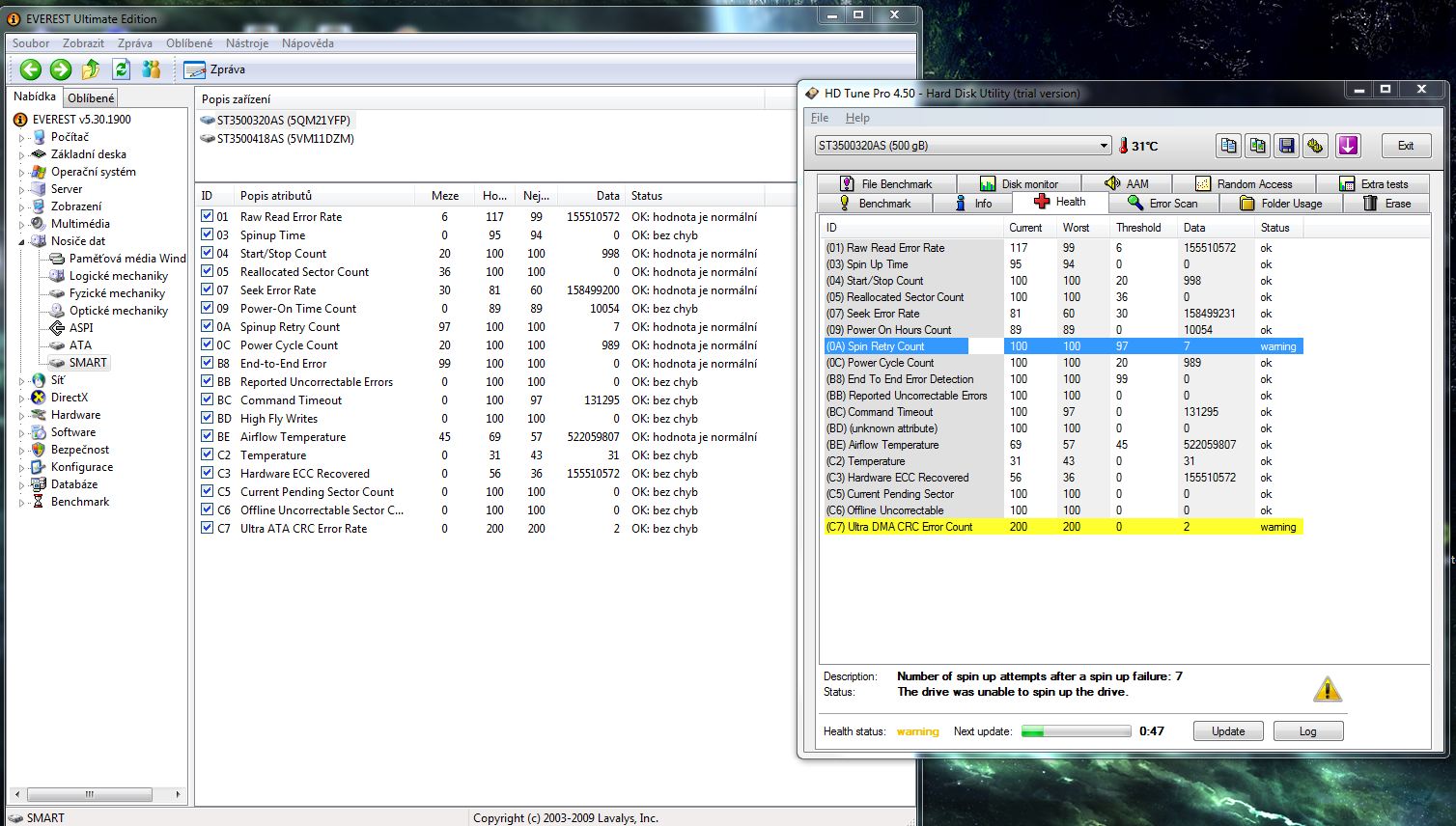1456x826 pixels.
Task: Select the (05) Reallocated Sector Count row in HD Tune
Action: [1062, 297]
